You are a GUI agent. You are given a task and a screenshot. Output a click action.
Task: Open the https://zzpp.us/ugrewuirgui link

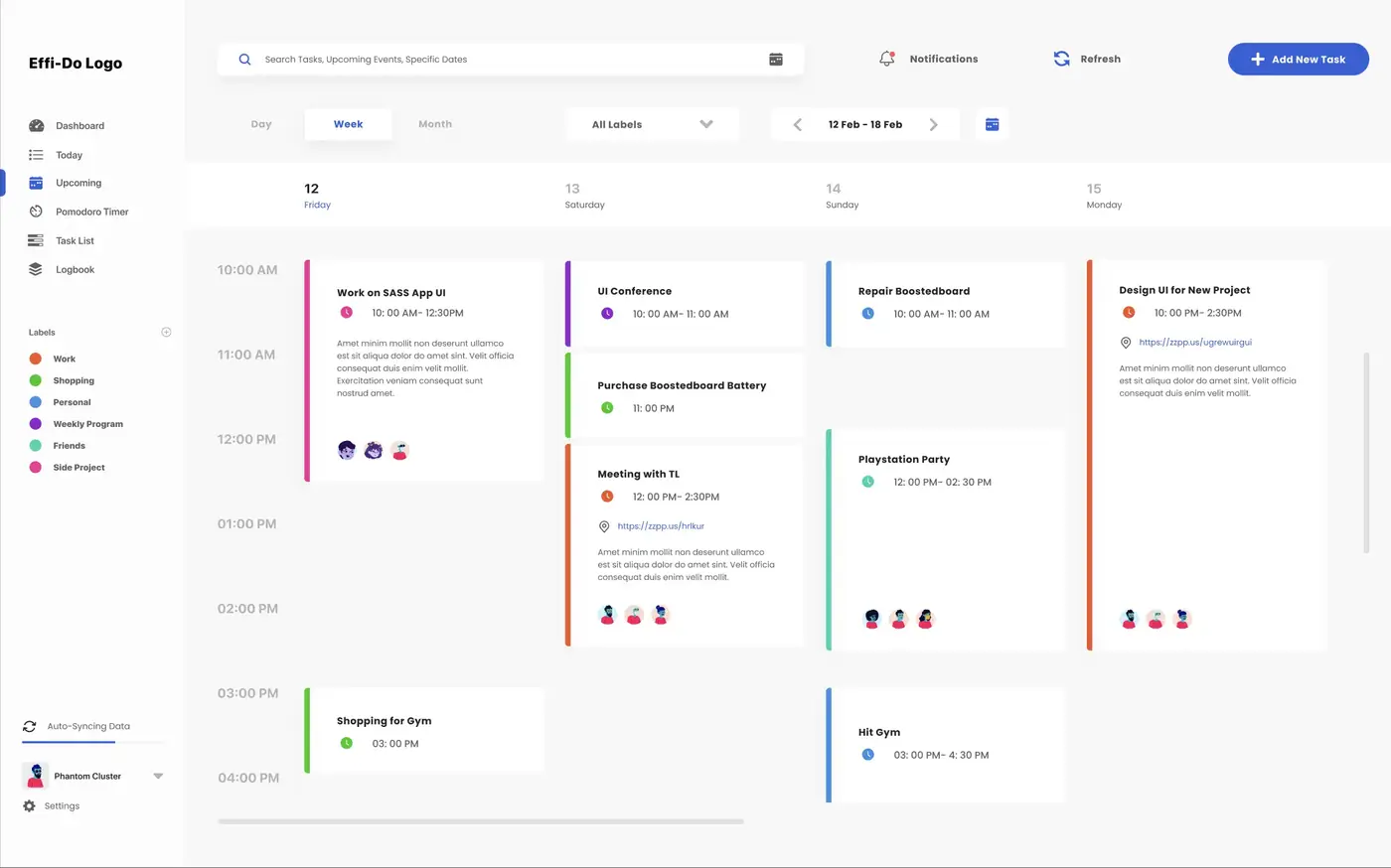click(1195, 343)
